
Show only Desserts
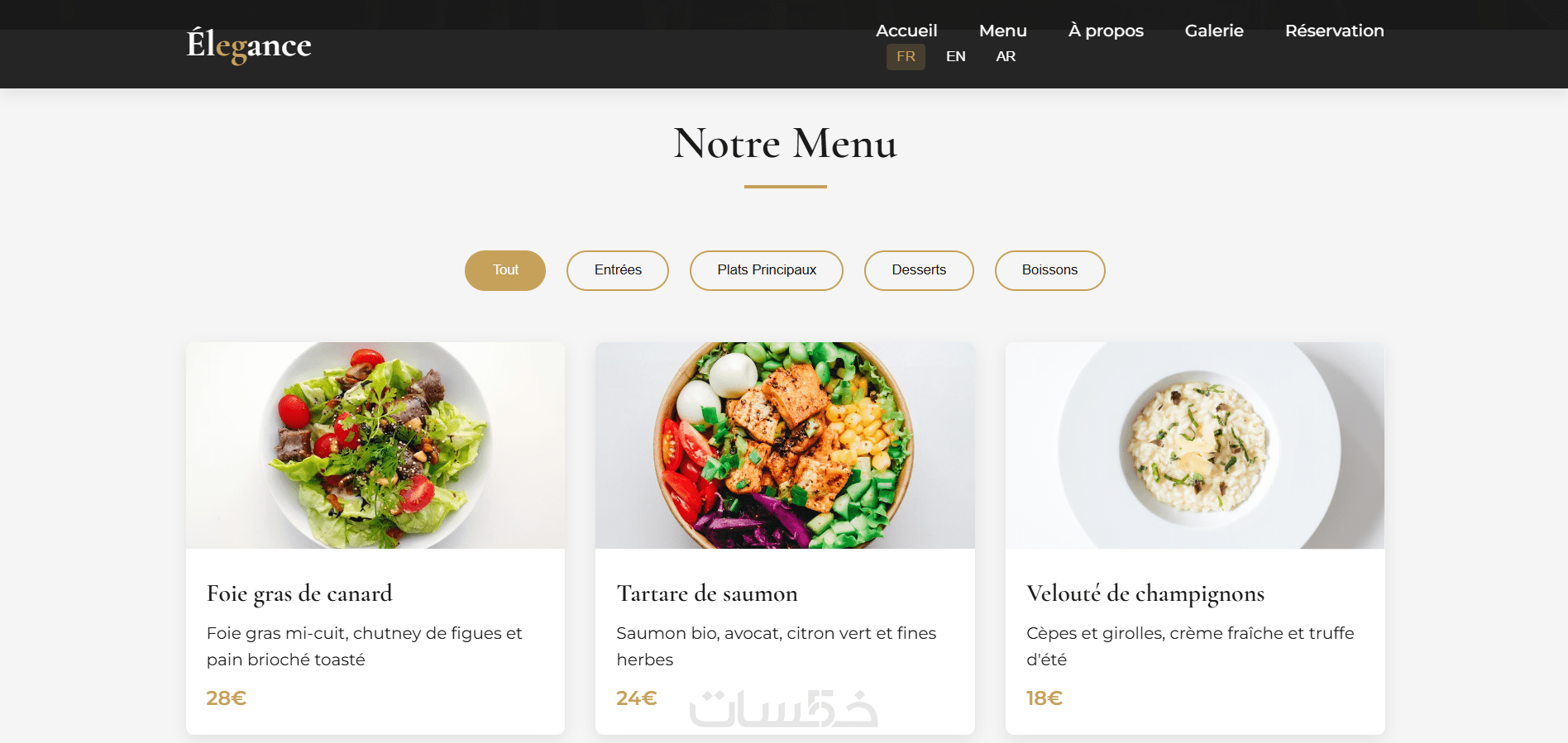(x=919, y=270)
